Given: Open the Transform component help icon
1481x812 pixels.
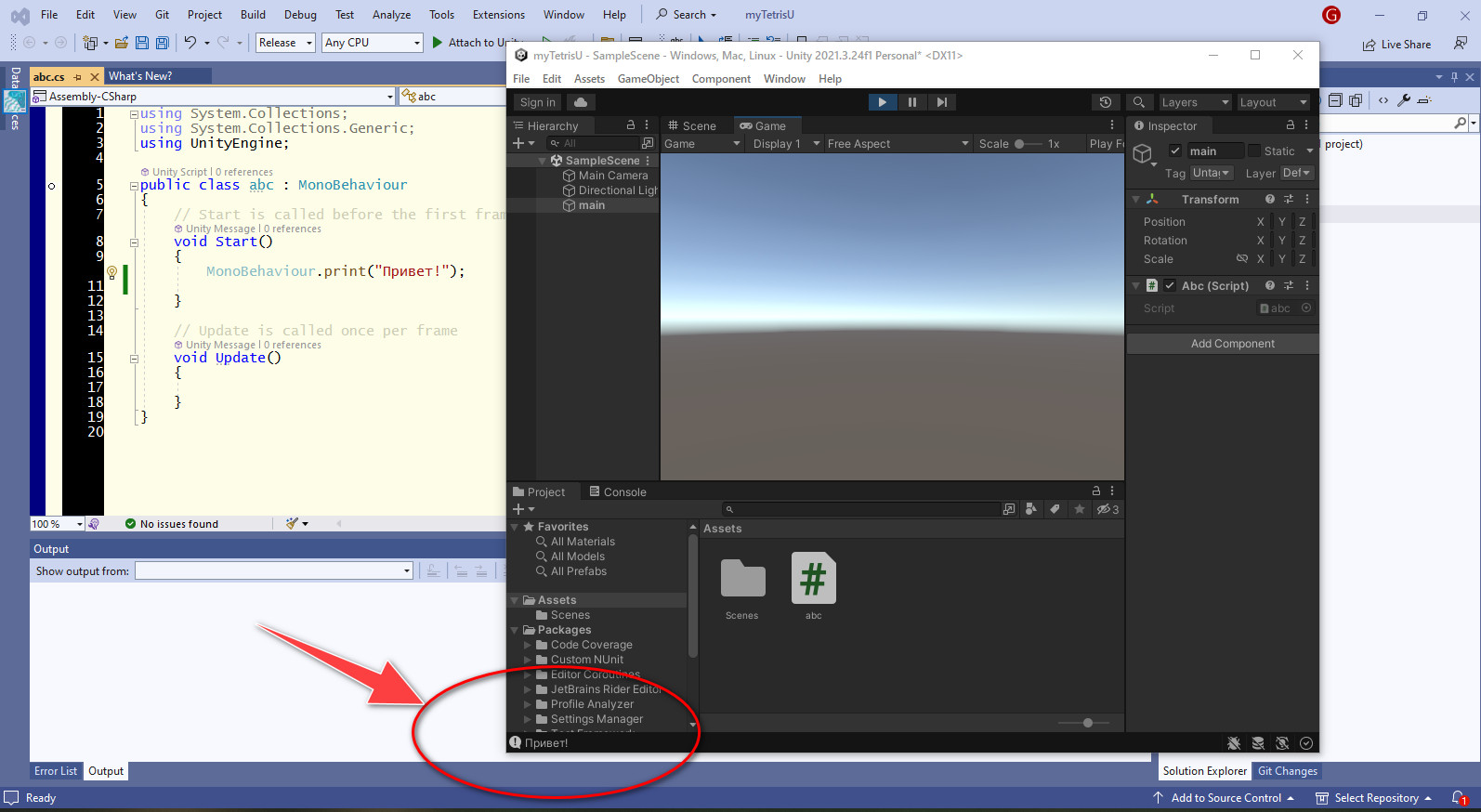Looking at the screenshot, I should [x=1270, y=199].
